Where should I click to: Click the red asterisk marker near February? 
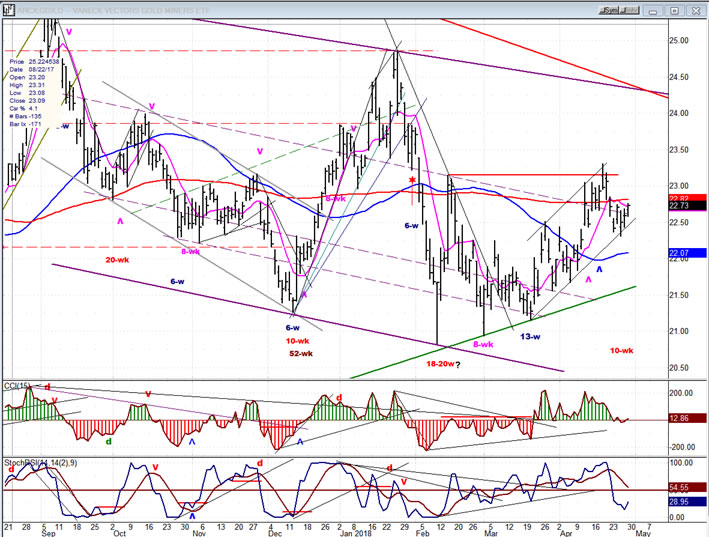[x=411, y=181]
